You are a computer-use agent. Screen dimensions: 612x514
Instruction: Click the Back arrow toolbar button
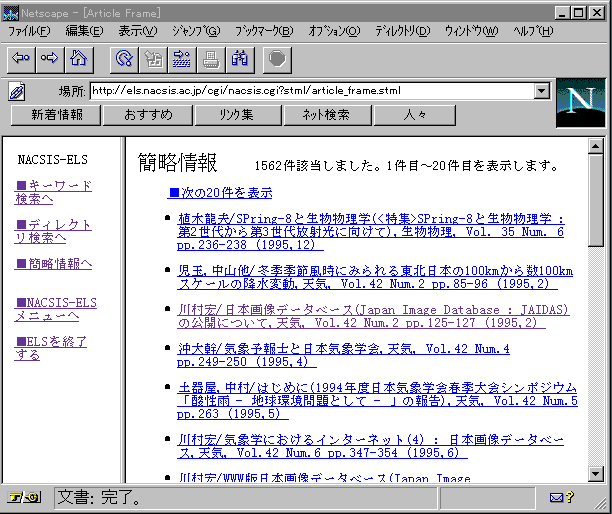point(21,60)
